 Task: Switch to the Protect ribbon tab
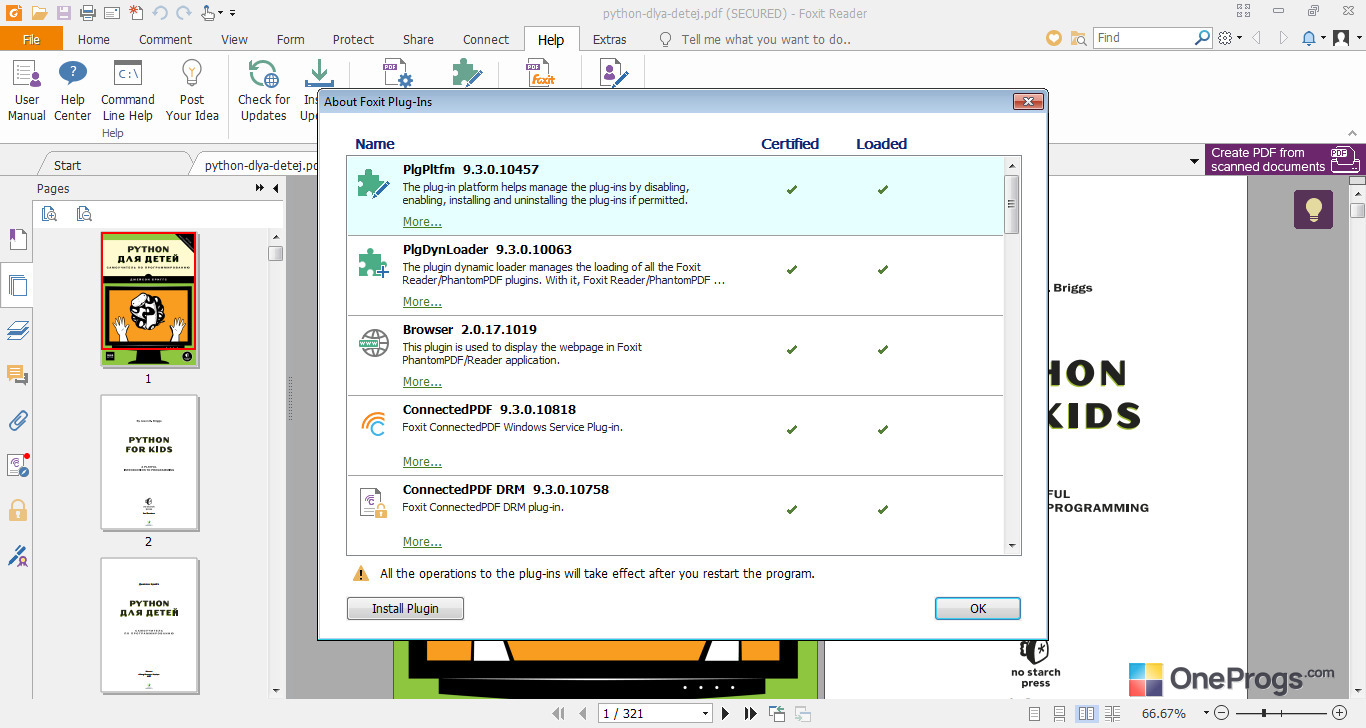(353, 39)
